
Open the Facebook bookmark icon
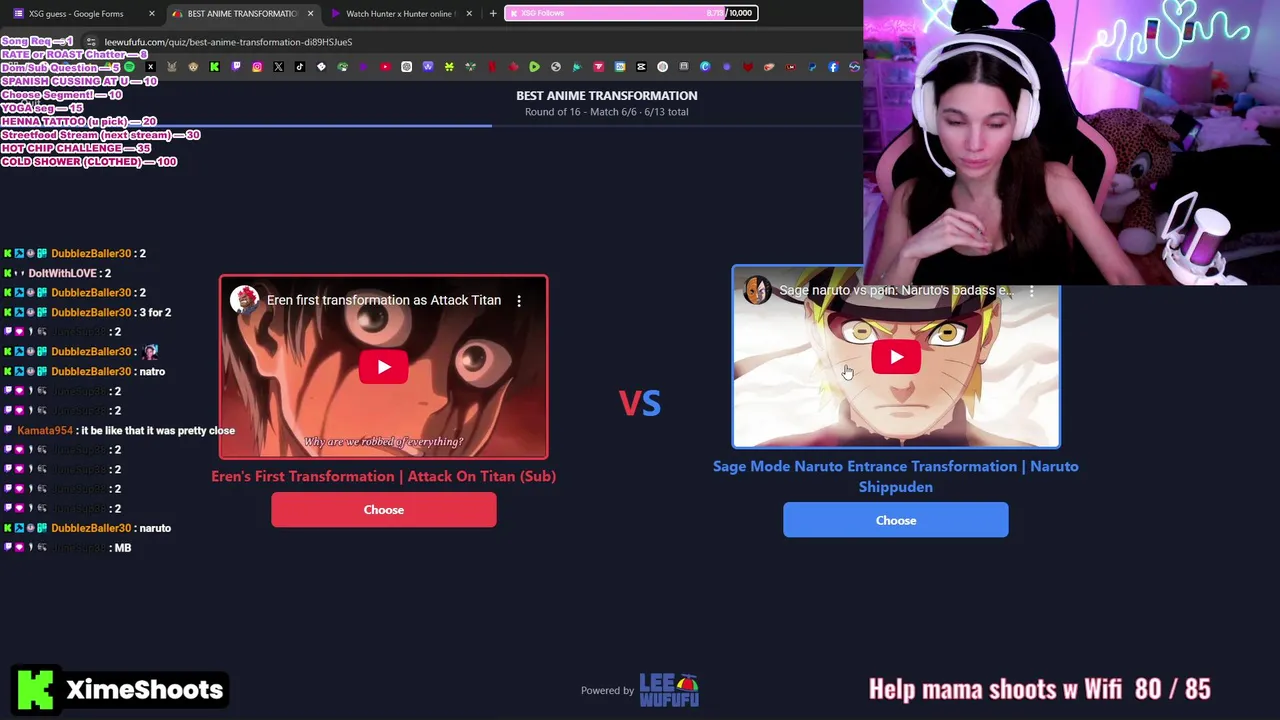pyautogui.click(x=833, y=67)
